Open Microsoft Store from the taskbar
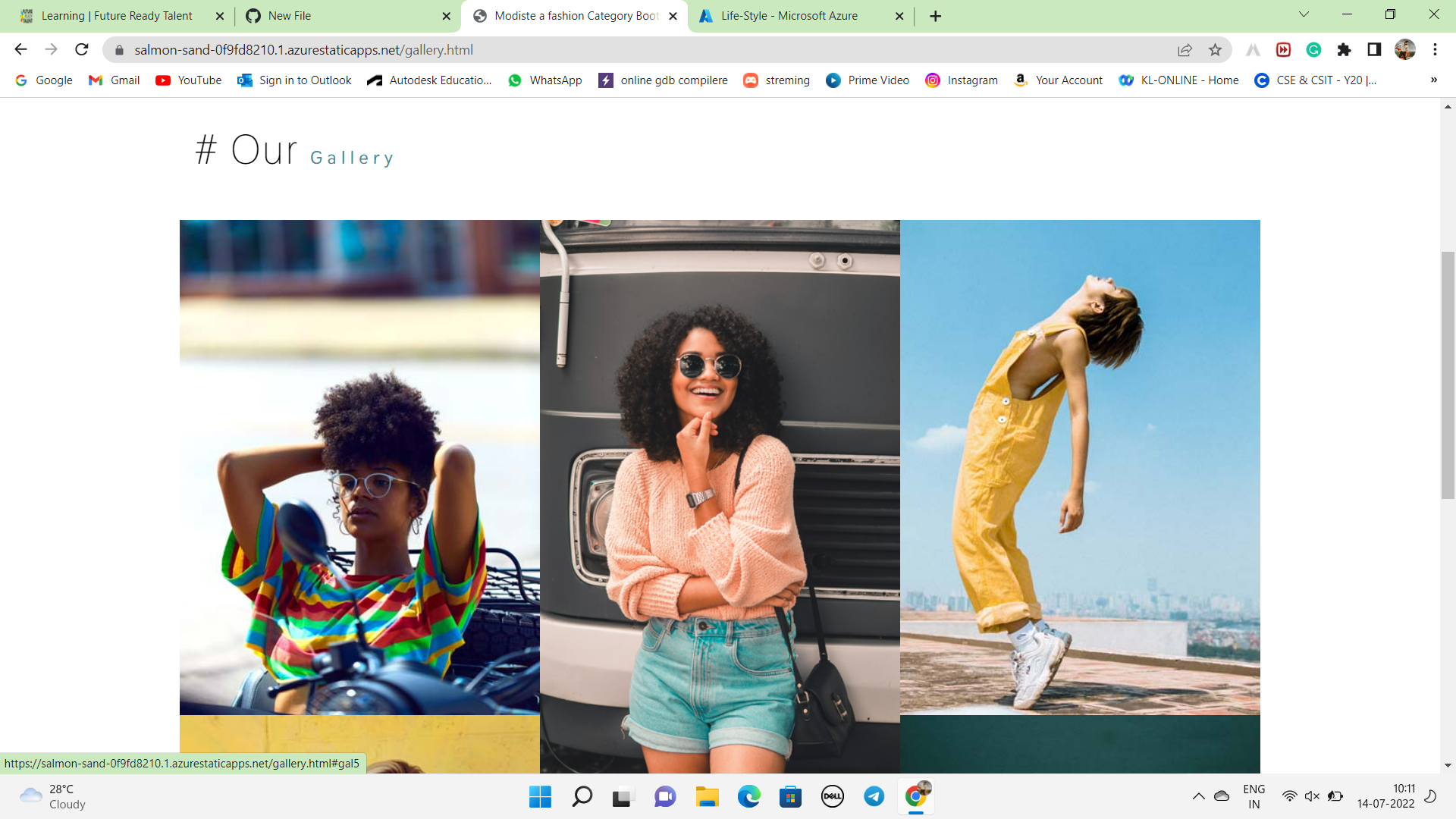Image resolution: width=1456 pixels, height=819 pixels. coord(790,796)
